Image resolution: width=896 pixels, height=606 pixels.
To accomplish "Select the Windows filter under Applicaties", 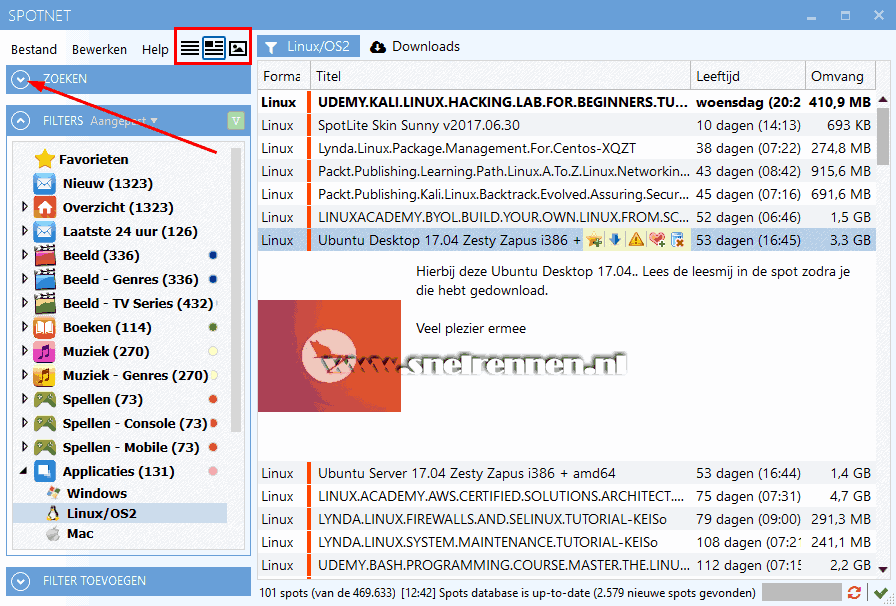I will pyautogui.click(x=97, y=493).
